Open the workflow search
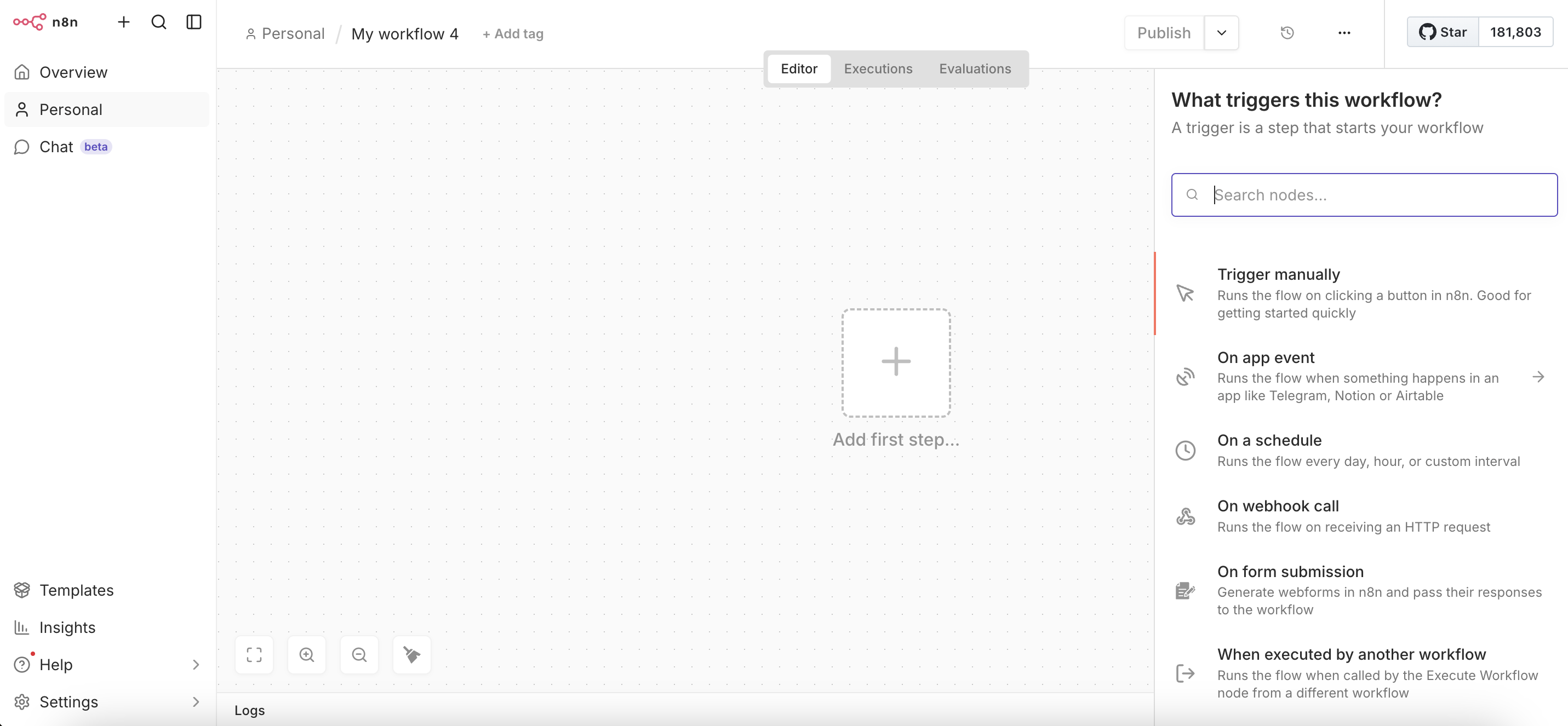The width and height of the screenshot is (1568, 726). coord(158,22)
